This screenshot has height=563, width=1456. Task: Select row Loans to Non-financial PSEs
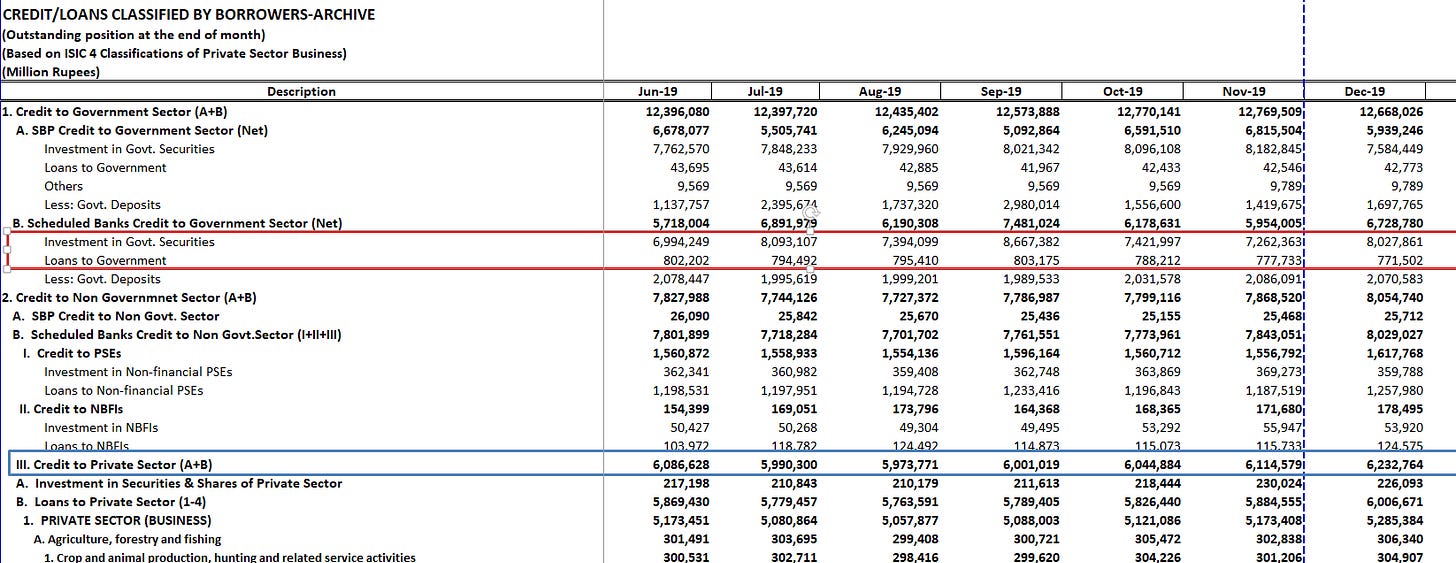pos(123,390)
